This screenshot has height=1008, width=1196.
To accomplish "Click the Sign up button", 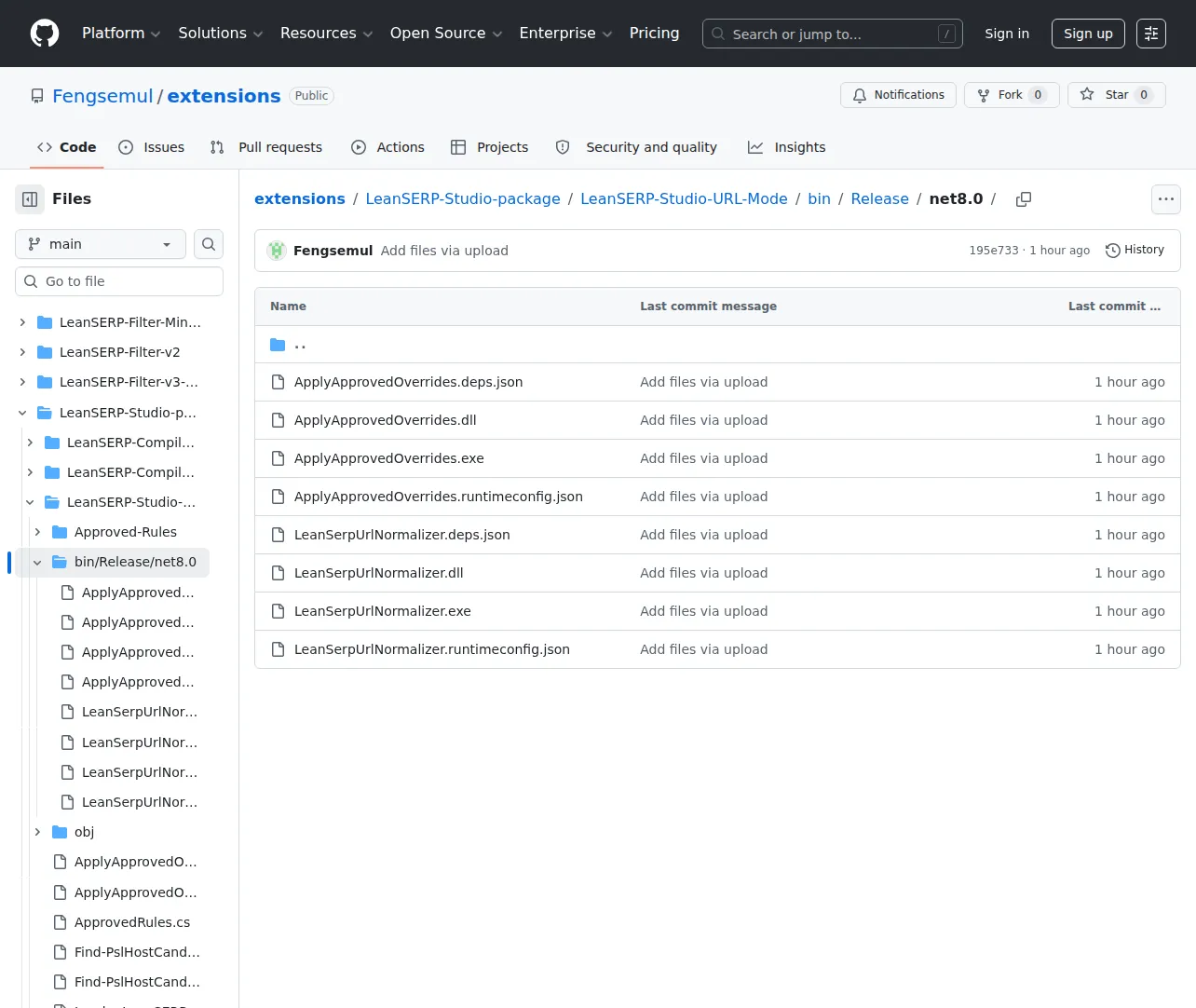I will [x=1088, y=34].
